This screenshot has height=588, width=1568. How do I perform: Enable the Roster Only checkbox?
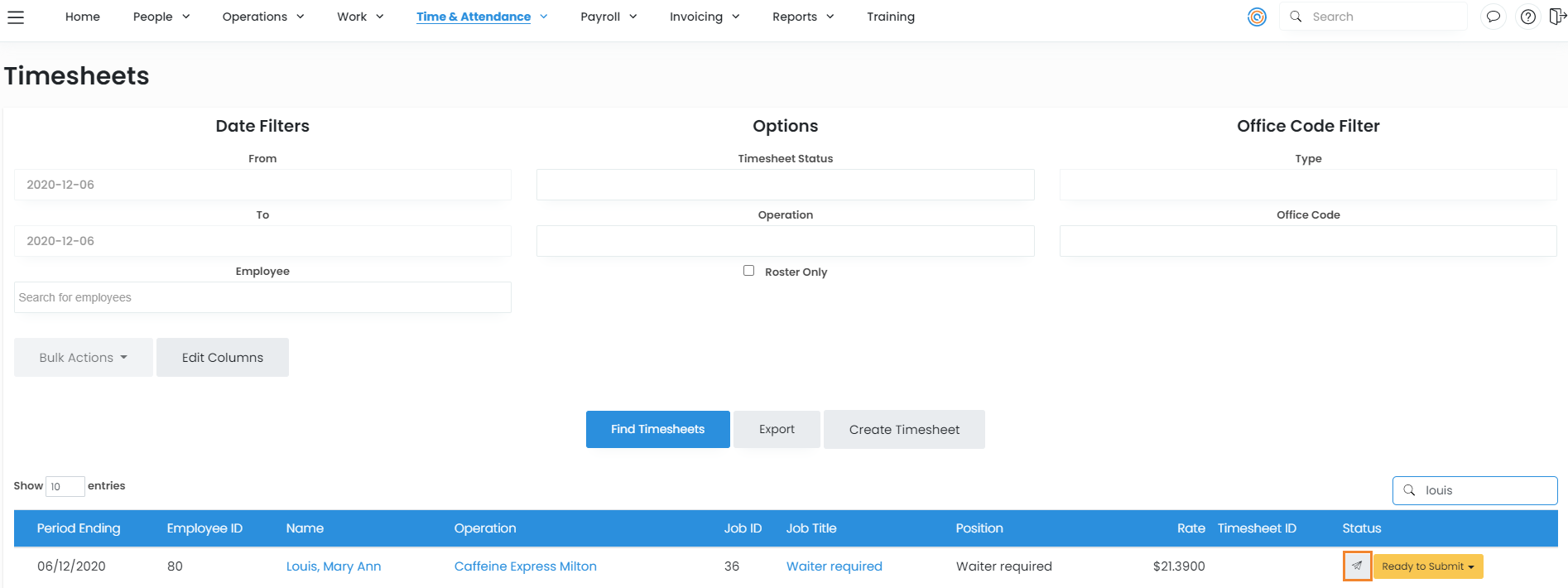748,271
